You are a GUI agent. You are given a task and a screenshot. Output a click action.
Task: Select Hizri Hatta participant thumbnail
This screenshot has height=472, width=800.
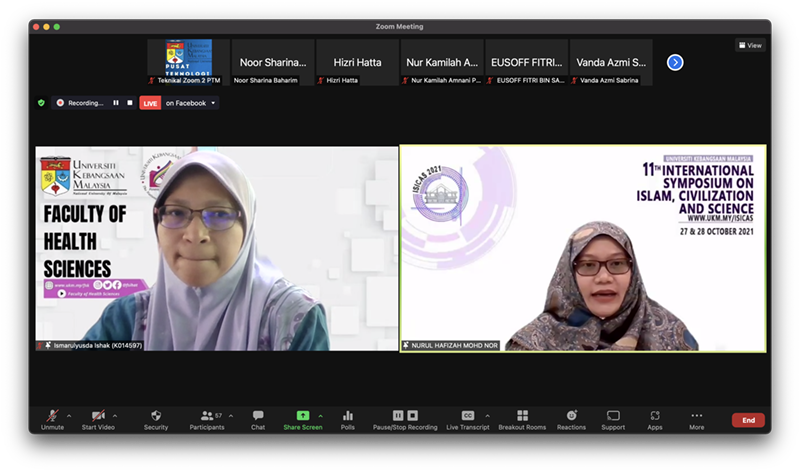click(x=357, y=63)
